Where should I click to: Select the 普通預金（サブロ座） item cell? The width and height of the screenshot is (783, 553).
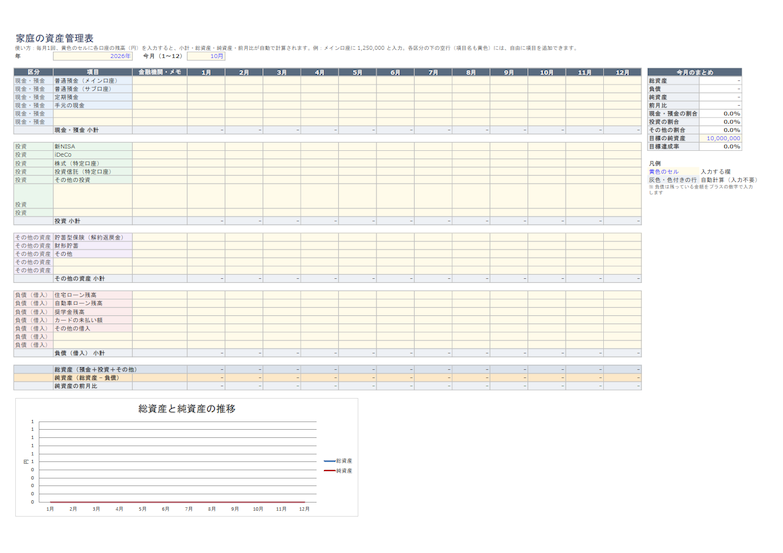(x=93, y=89)
